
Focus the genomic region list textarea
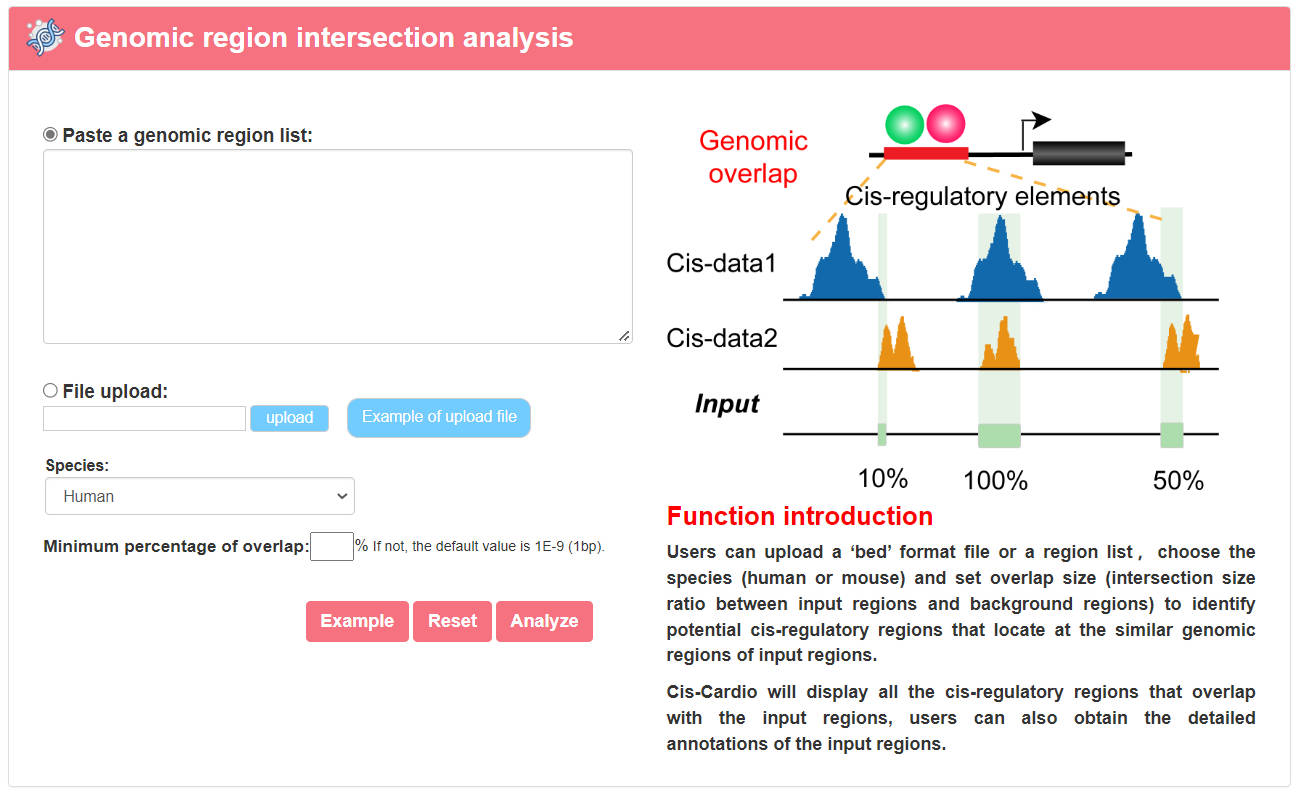click(x=338, y=247)
